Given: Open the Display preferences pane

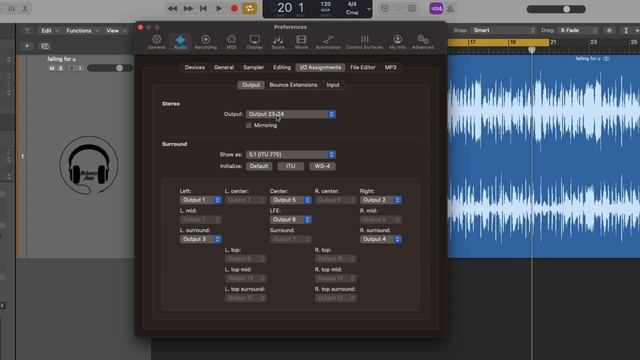Looking at the screenshot, I should pos(255,42).
